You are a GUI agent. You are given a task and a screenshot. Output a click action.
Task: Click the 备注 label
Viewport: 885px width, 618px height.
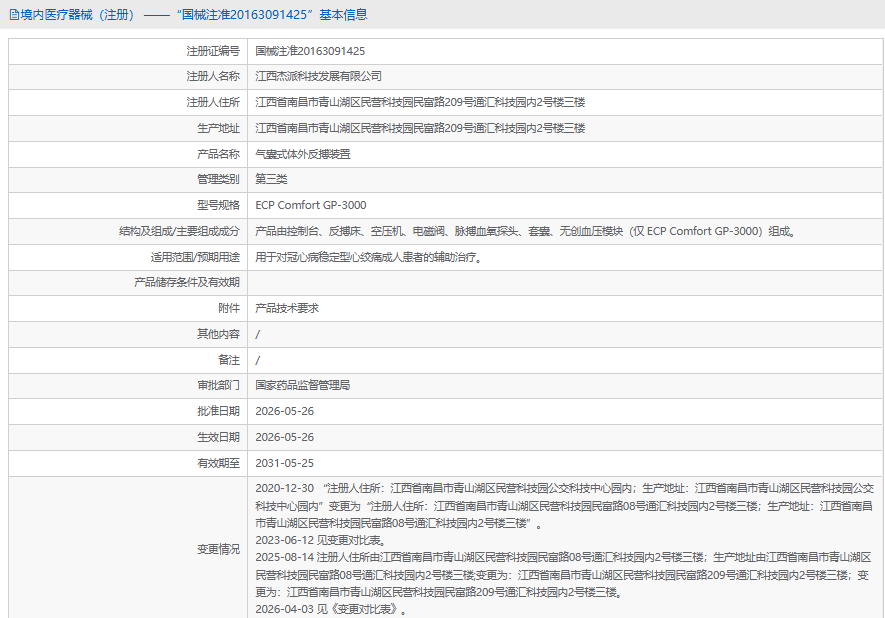[x=229, y=360]
